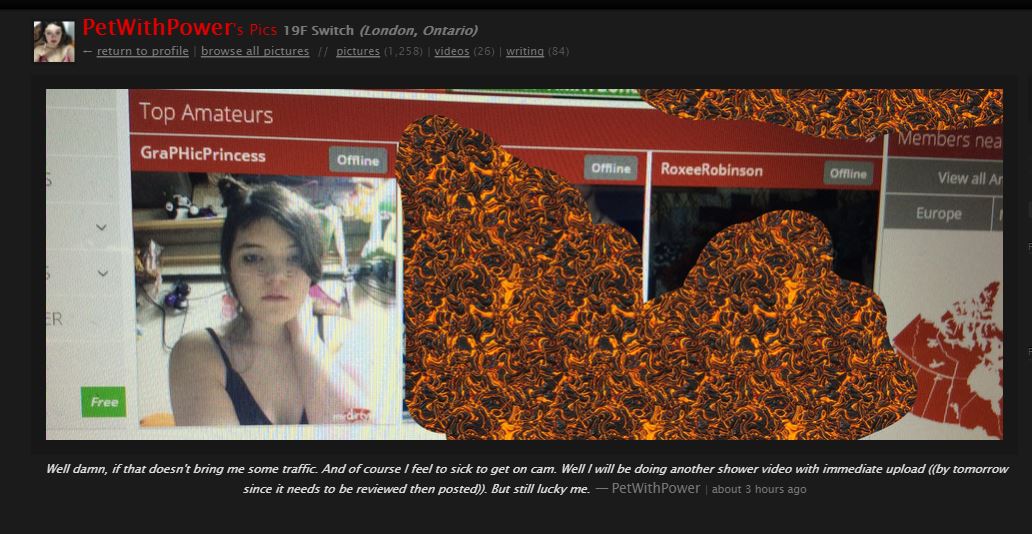Go to the 'videos' section link
This screenshot has width=1032, height=534.
click(452, 51)
